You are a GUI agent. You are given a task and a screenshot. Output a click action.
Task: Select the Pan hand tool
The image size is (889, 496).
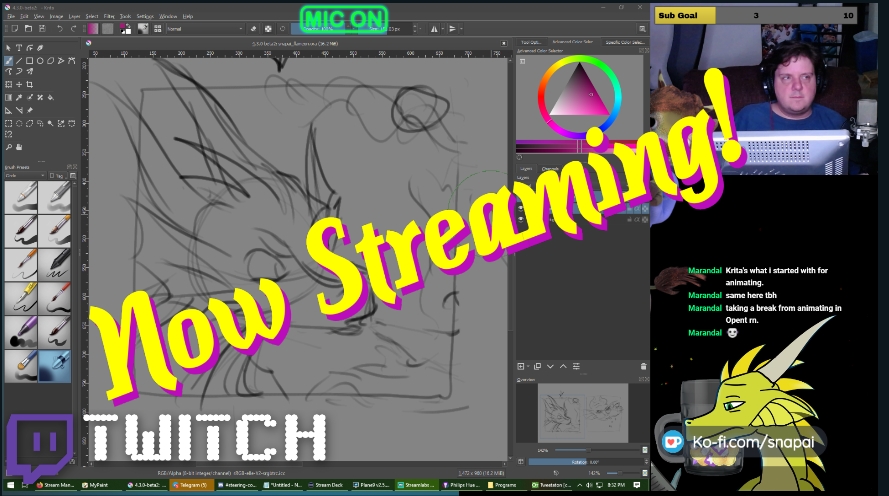click(x=19, y=147)
